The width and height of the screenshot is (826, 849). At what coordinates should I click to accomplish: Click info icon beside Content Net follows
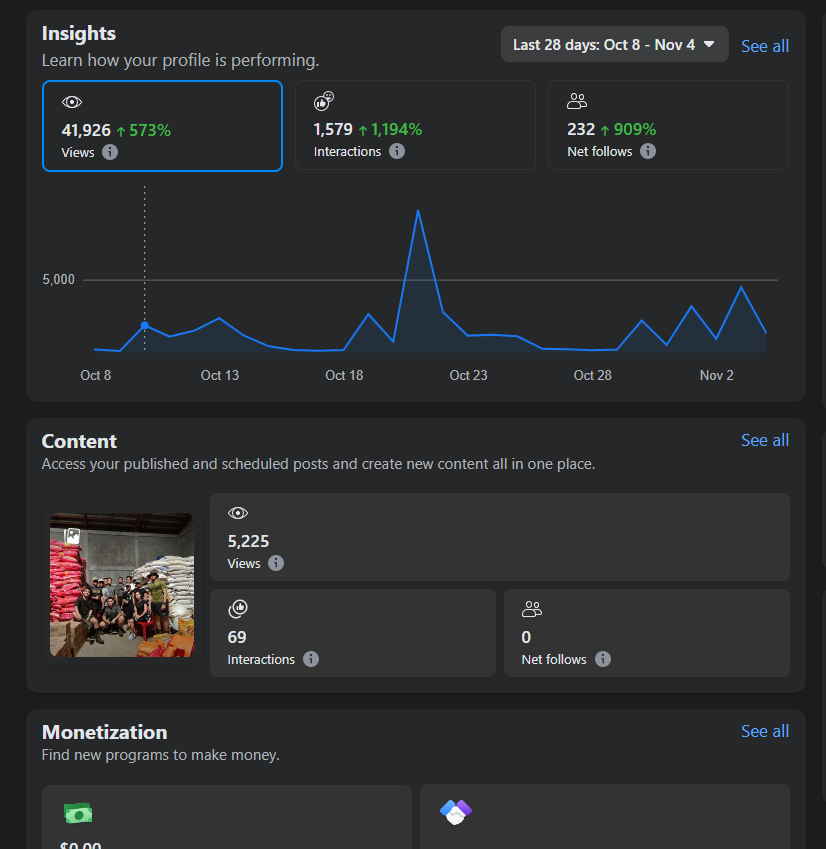click(x=603, y=659)
